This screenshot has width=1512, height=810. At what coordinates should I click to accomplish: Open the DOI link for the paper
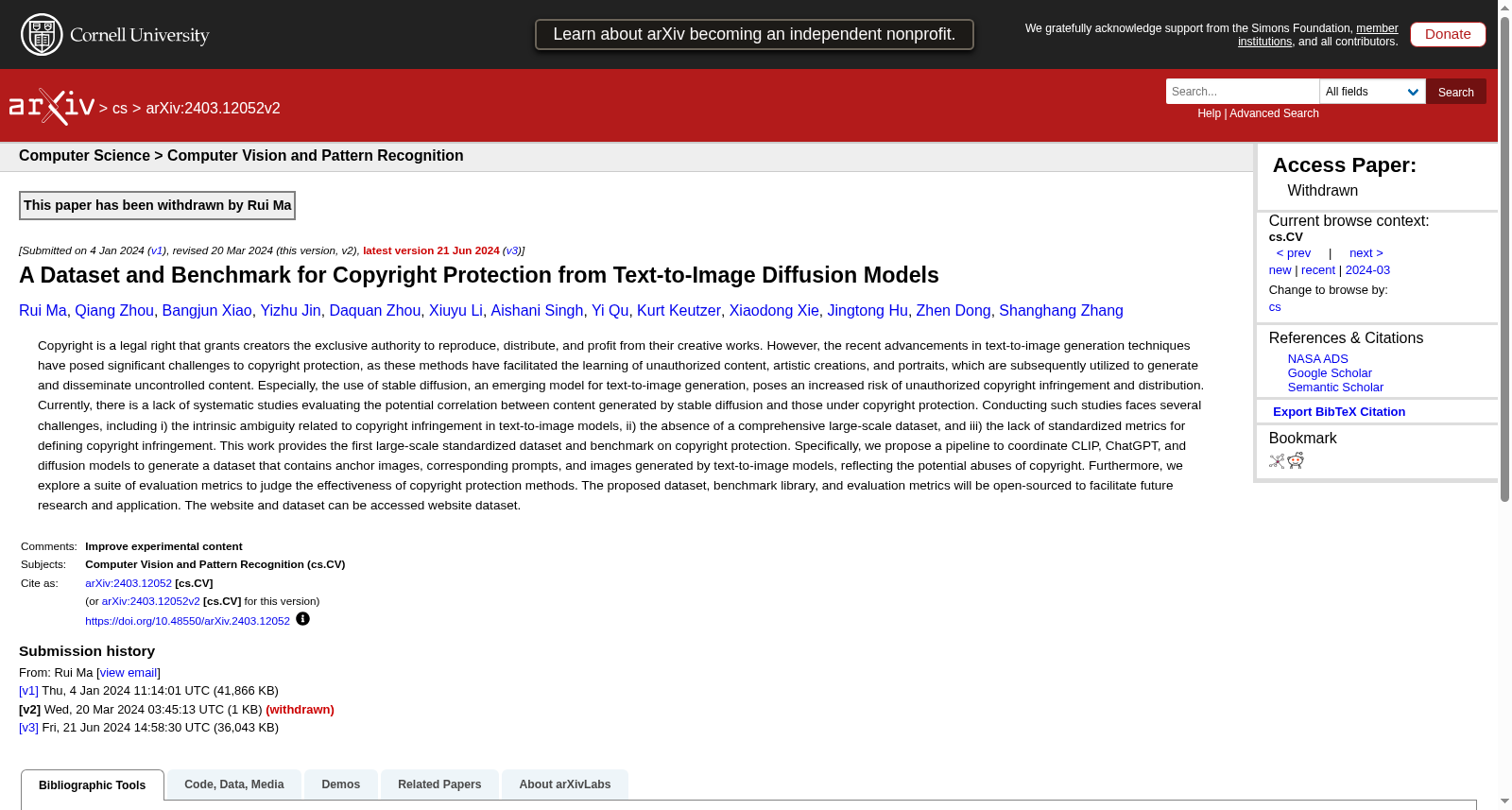click(187, 621)
